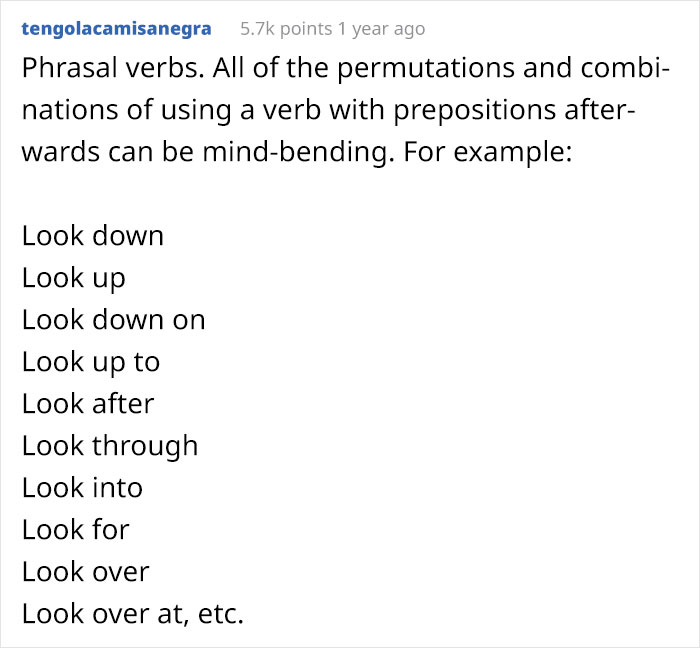The image size is (700, 648).
Task: Click the "Look down on" line
Action: (x=114, y=320)
